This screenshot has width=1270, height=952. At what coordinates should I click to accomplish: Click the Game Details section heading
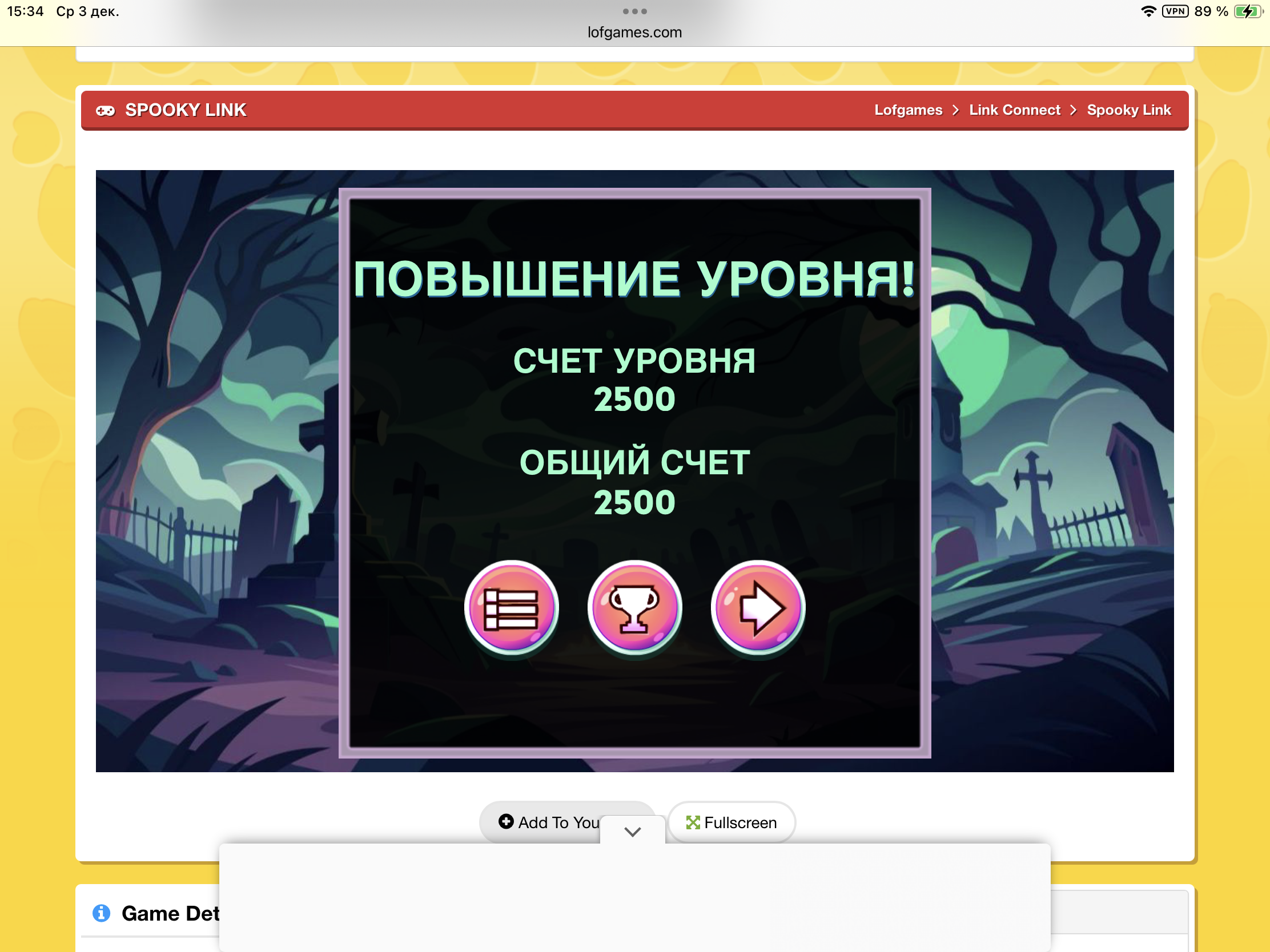pos(170,913)
